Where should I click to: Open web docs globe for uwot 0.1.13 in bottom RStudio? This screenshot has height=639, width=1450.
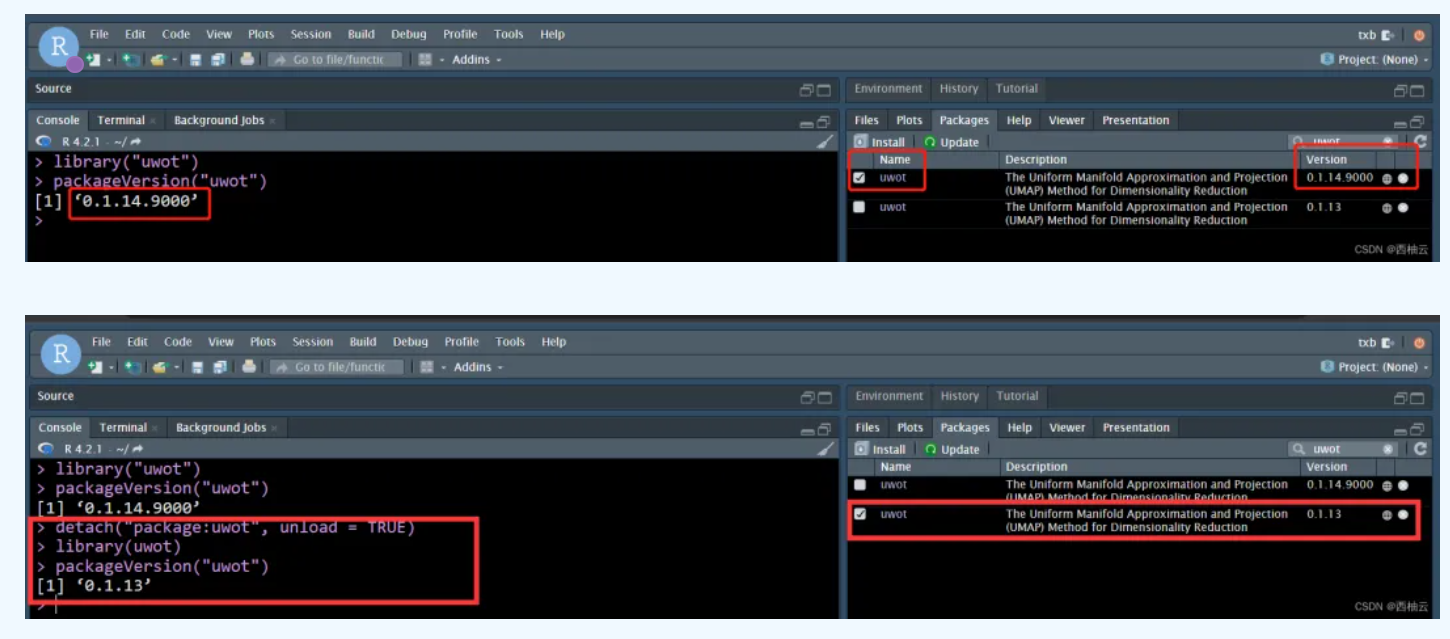(x=1387, y=515)
